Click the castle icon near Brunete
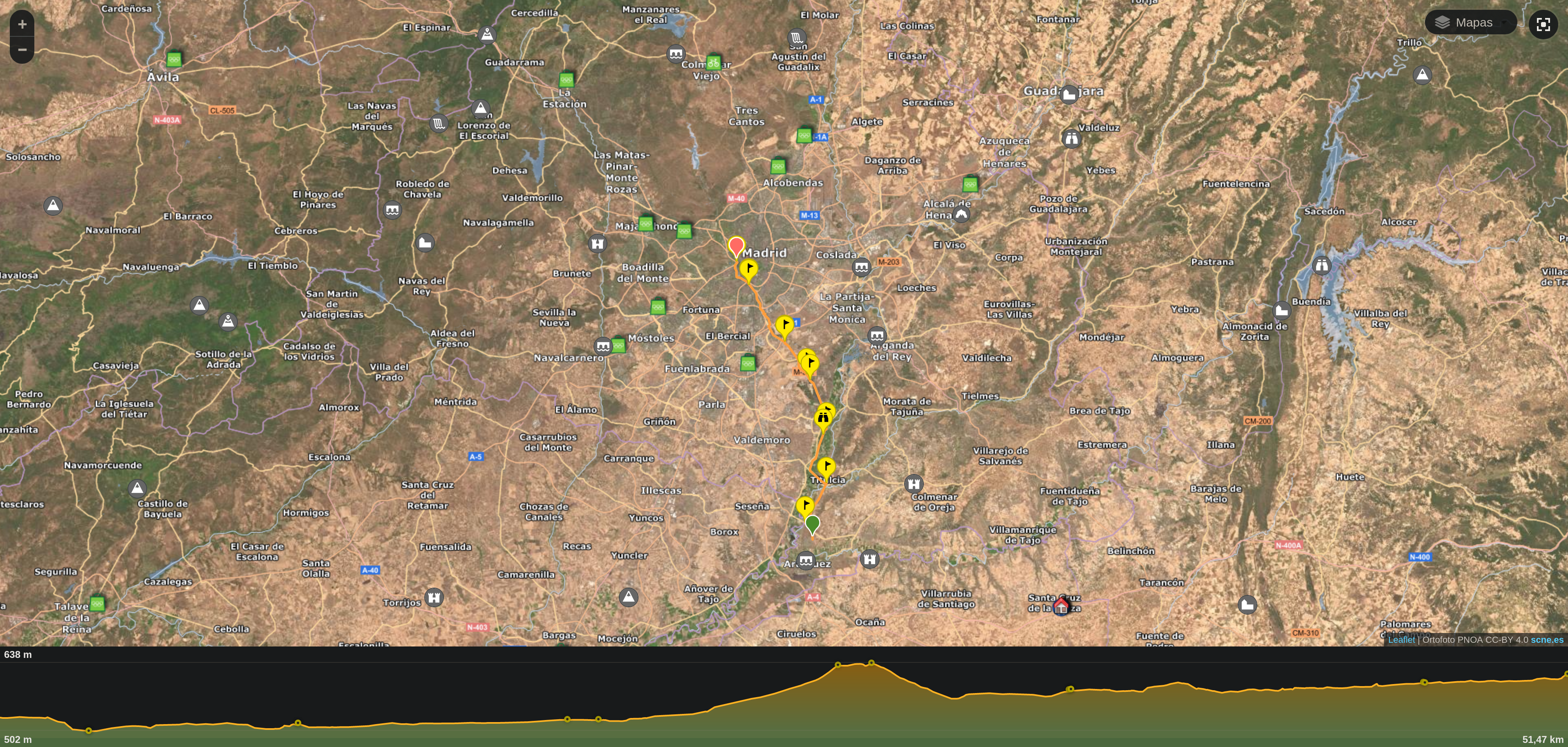The image size is (1568, 747). 598,244
